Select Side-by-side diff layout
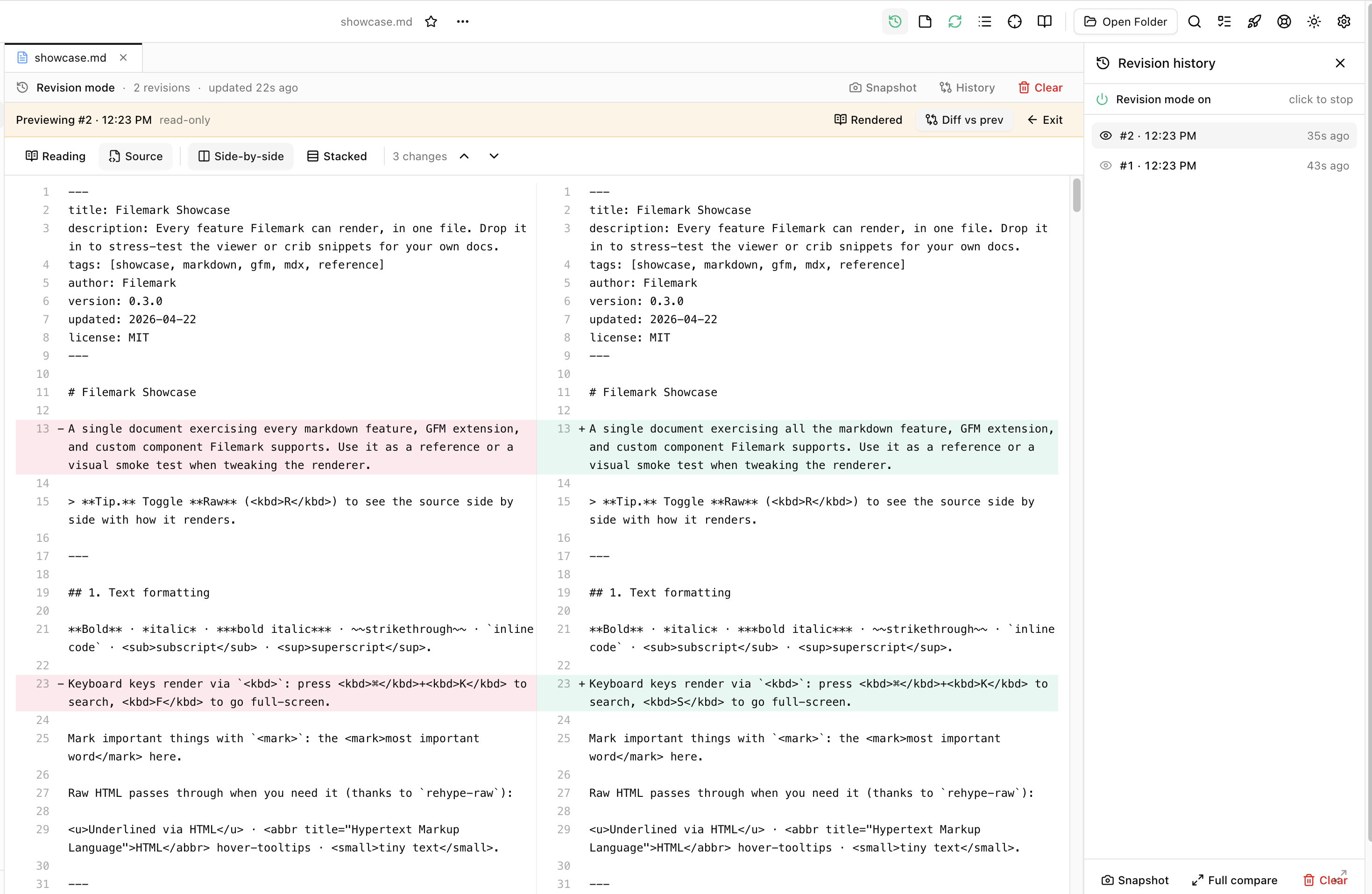The width and height of the screenshot is (1372, 894). [241, 156]
